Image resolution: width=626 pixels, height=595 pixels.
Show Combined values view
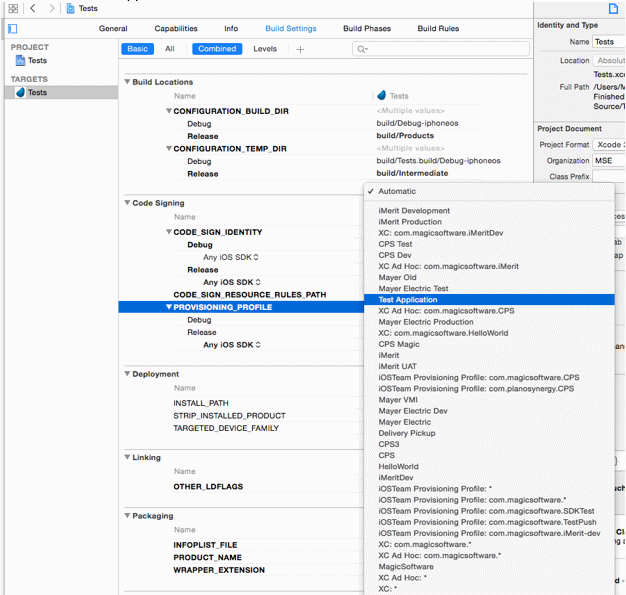[x=217, y=49]
